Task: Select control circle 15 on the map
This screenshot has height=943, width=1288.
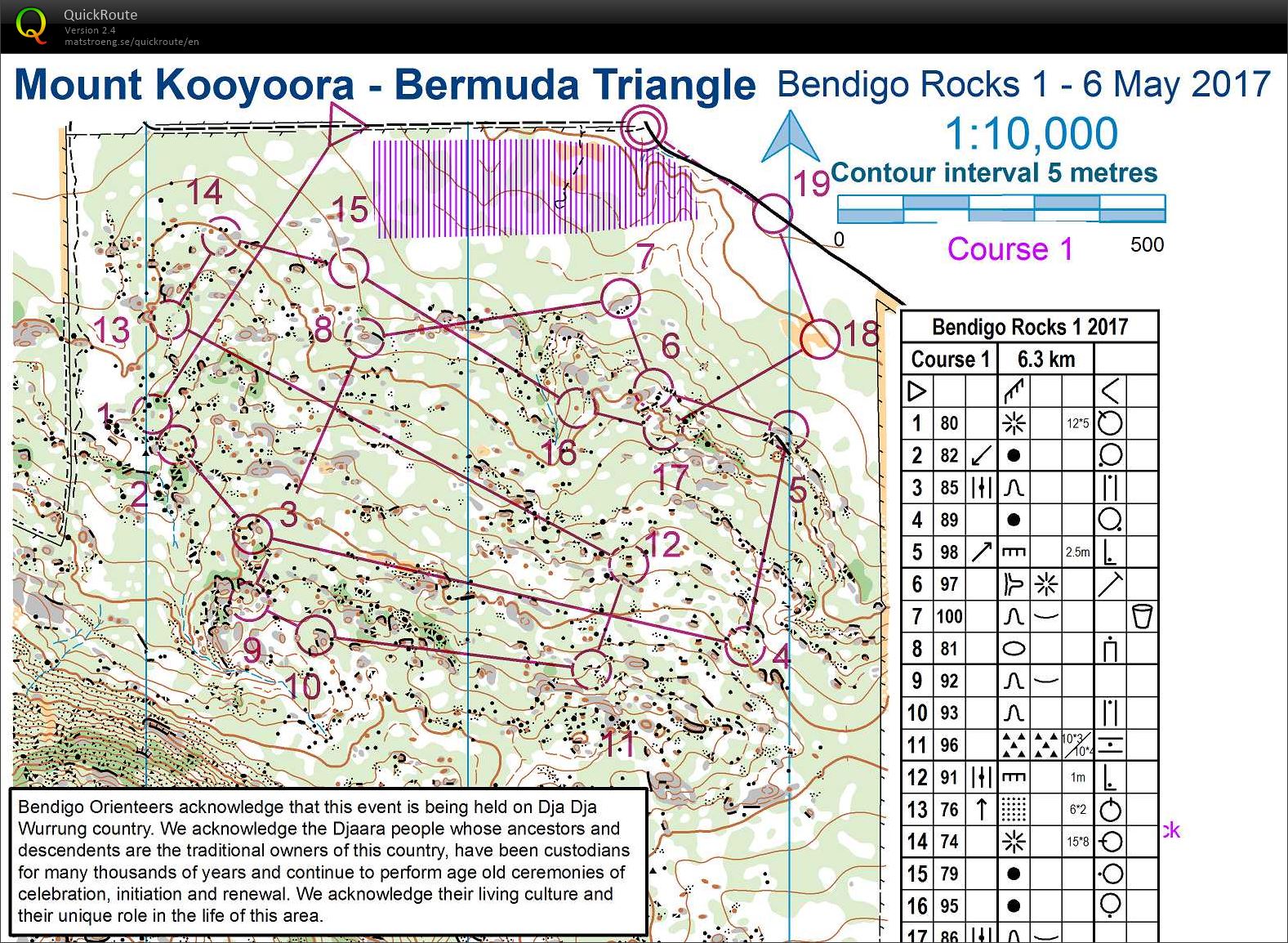Action: pos(350,266)
